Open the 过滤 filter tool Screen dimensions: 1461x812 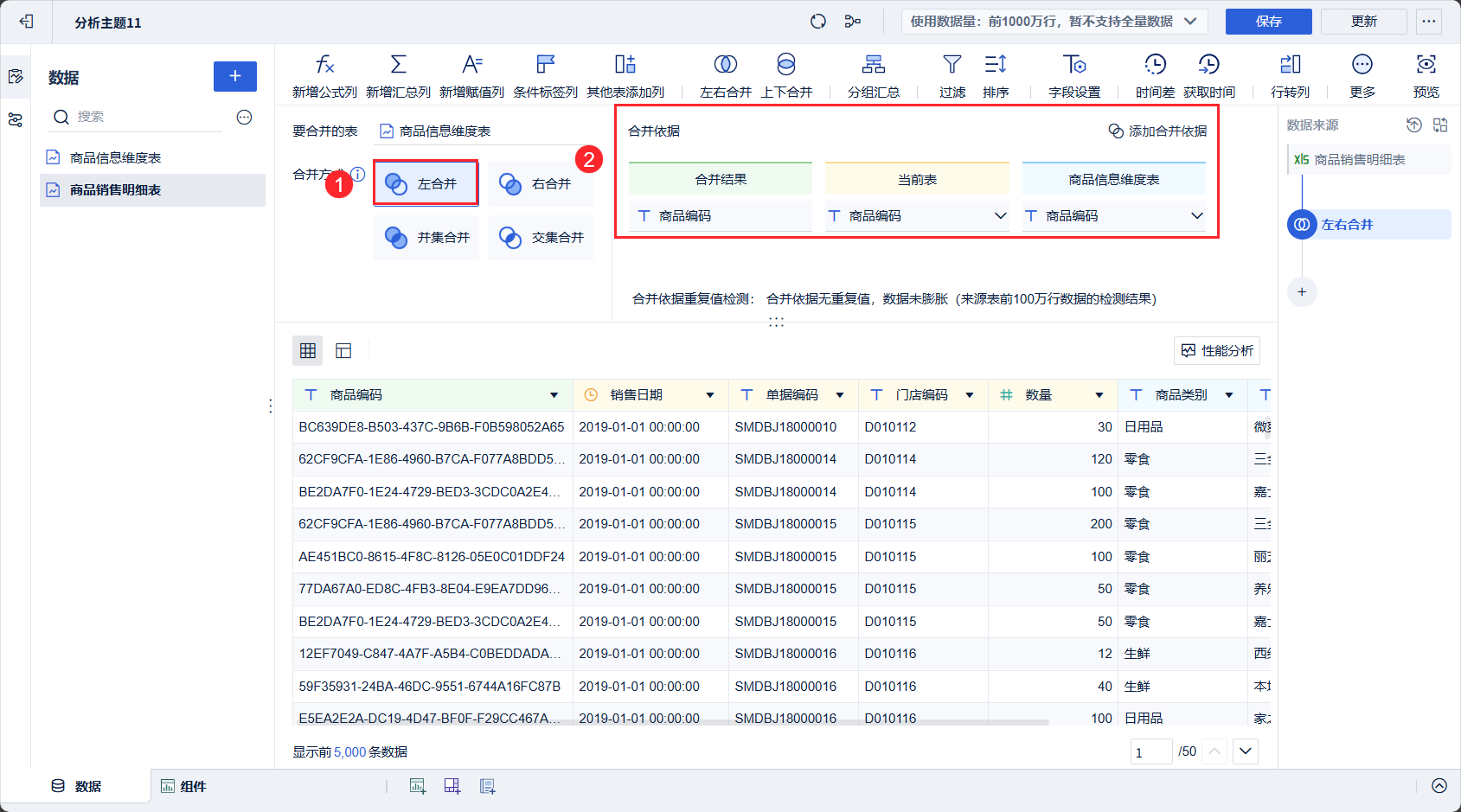point(952,65)
